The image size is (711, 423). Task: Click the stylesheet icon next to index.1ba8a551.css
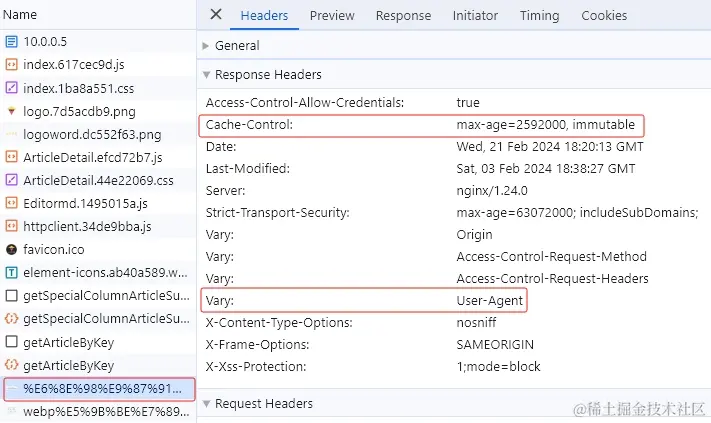pyautogui.click(x=12, y=88)
